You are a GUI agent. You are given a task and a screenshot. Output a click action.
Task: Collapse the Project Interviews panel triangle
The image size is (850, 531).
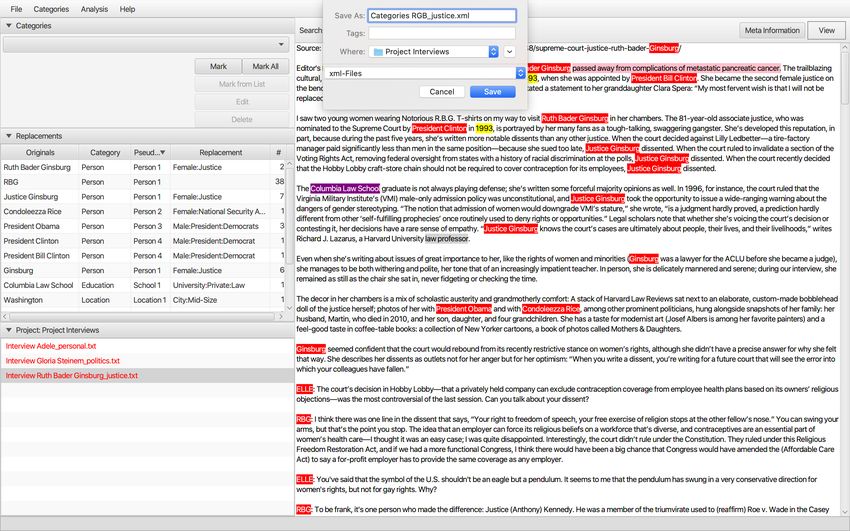coord(9,330)
